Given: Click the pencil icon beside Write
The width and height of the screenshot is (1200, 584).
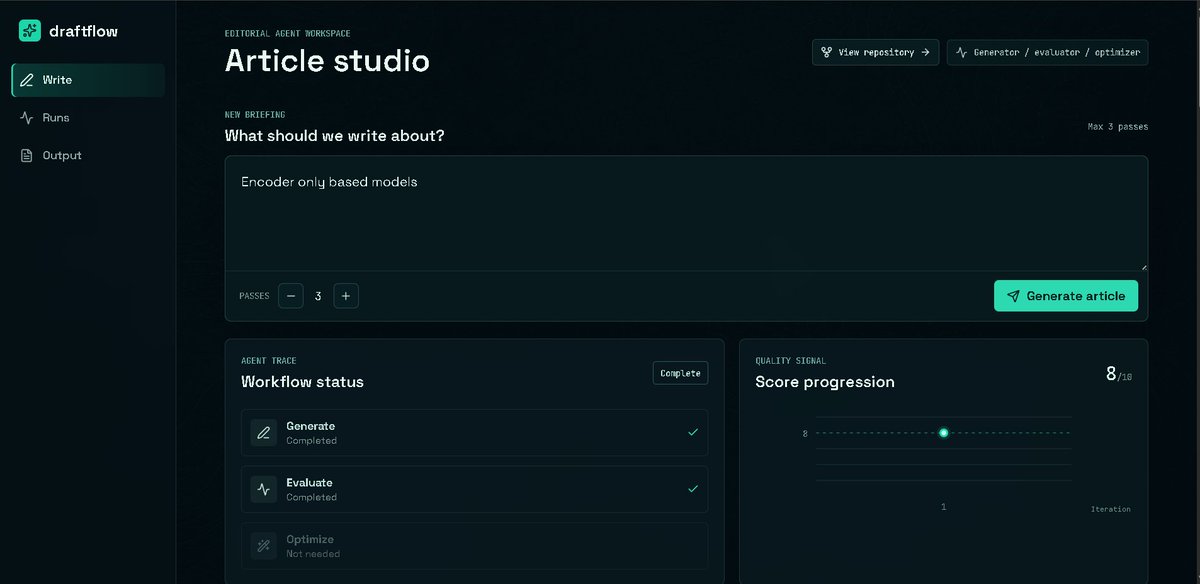Looking at the screenshot, I should 27,80.
